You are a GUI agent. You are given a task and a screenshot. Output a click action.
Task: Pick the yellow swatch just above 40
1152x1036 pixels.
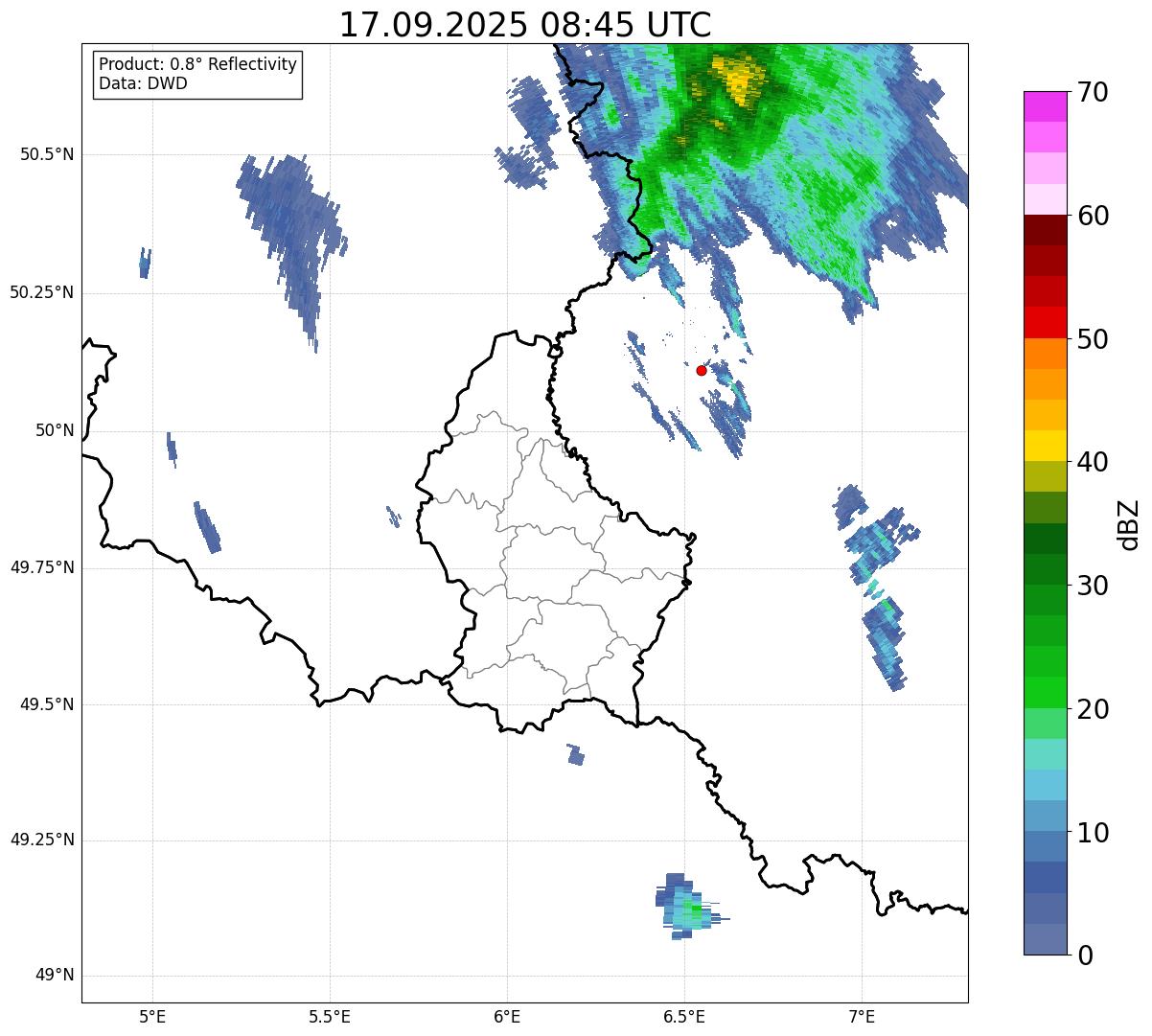click(1045, 446)
